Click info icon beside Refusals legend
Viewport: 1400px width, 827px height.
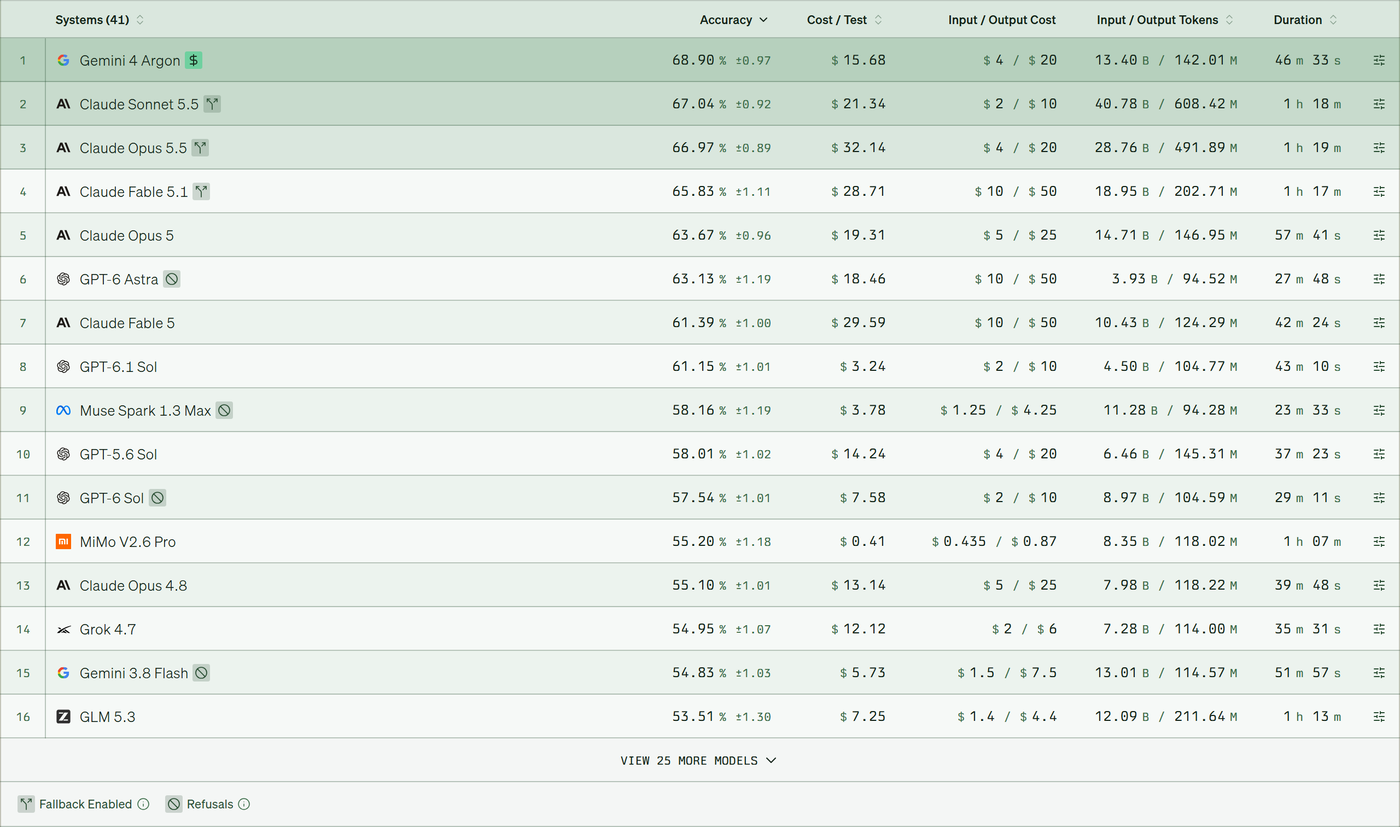click(244, 804)
